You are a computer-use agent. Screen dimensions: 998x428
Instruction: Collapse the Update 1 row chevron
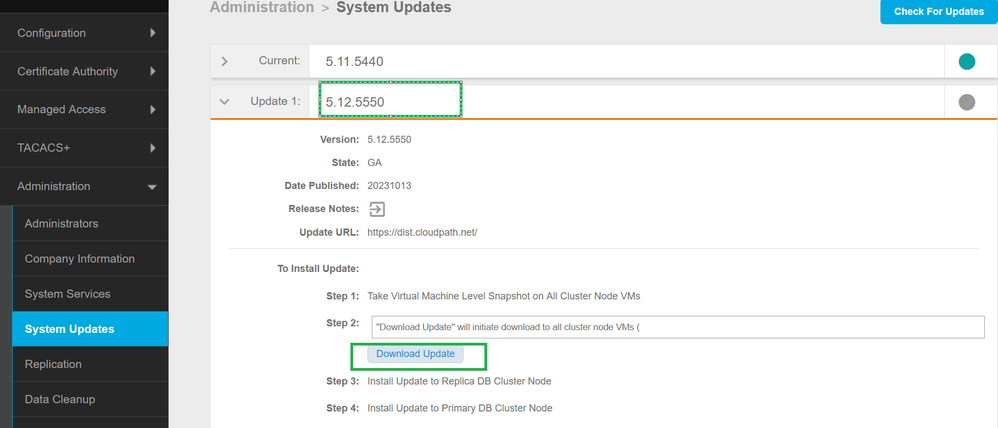click(x=225, y=102)
